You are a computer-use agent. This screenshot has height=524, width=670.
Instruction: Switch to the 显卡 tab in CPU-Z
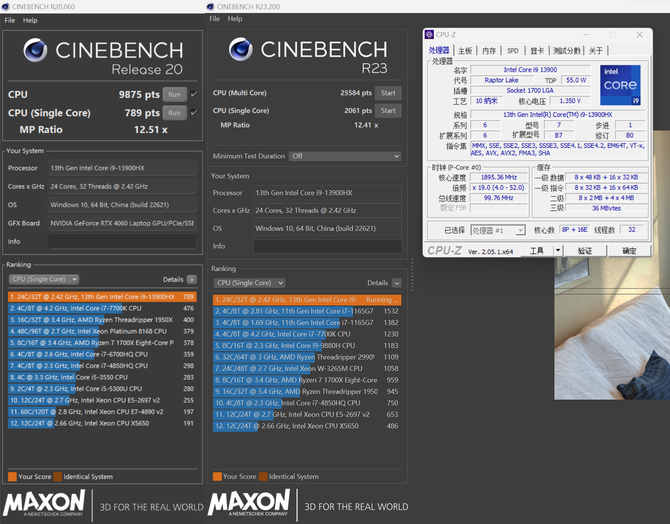537,50
